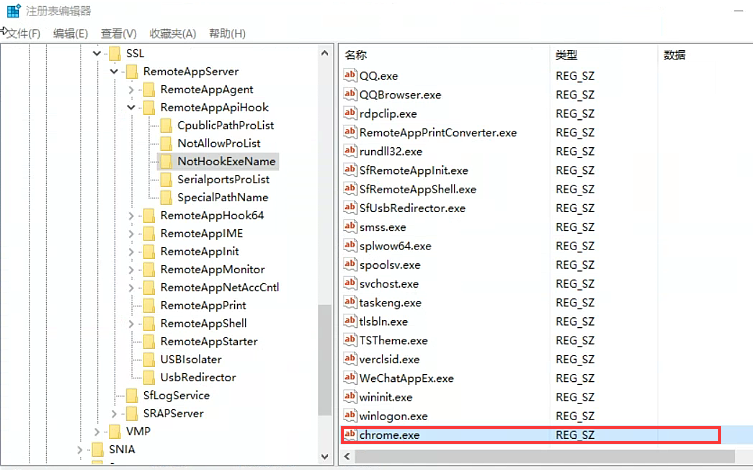Click the string icon of SfUsbRedirector.exe
753x470 pixels.
click(x=350, y=207)
